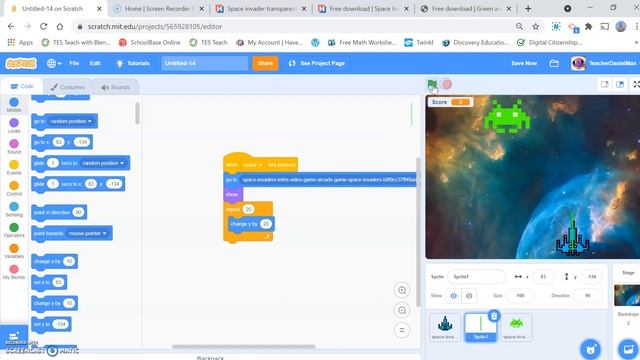
Task: Hide the sprite with crossed-eye icon
Action: coord(469,296)
